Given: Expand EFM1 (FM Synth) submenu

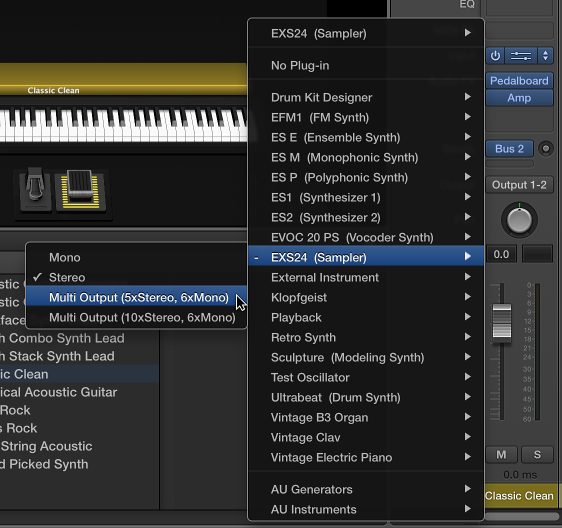Looking at the screenshot, I should (366, 118).
